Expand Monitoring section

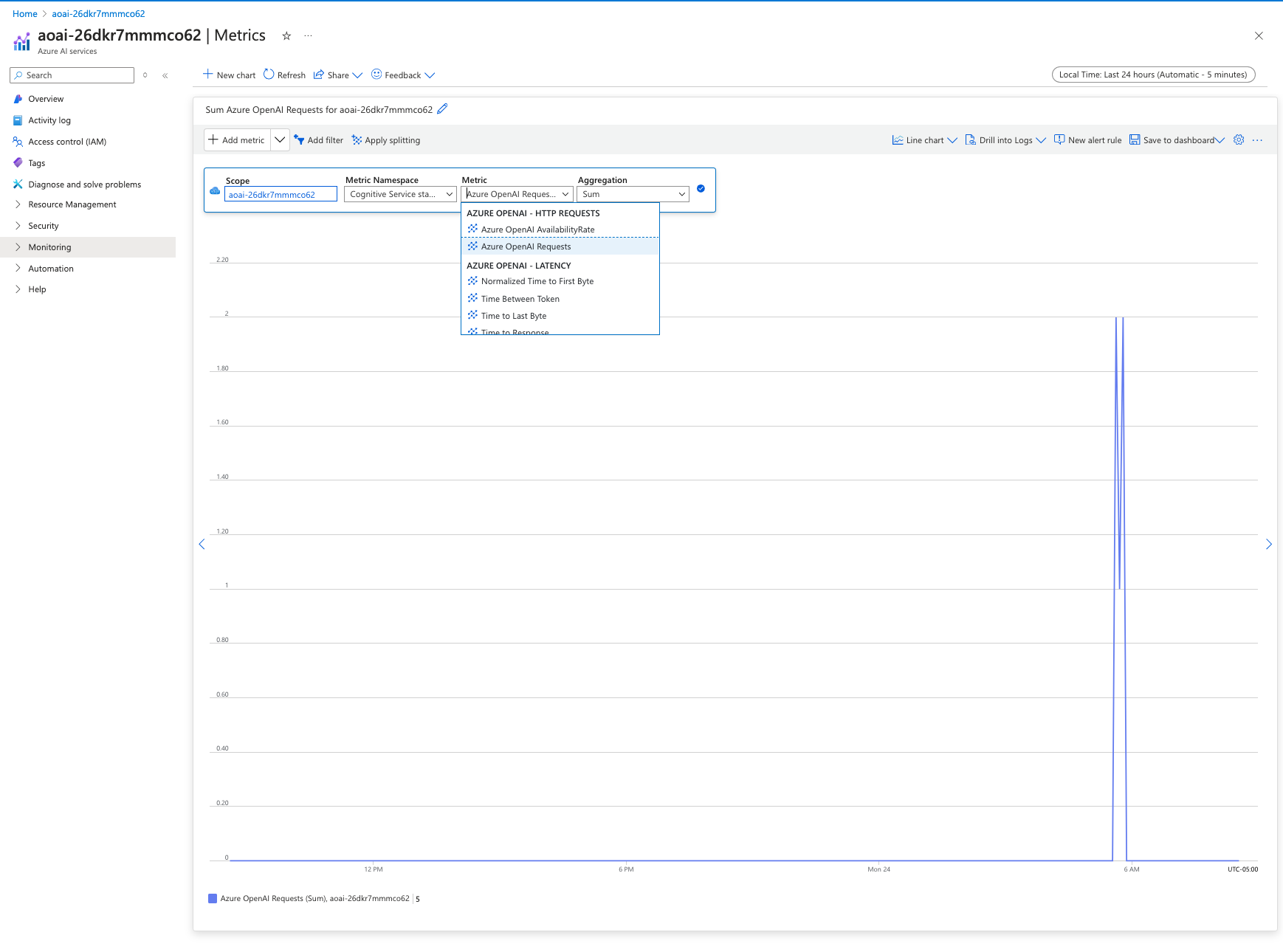(x=89, y=247)
